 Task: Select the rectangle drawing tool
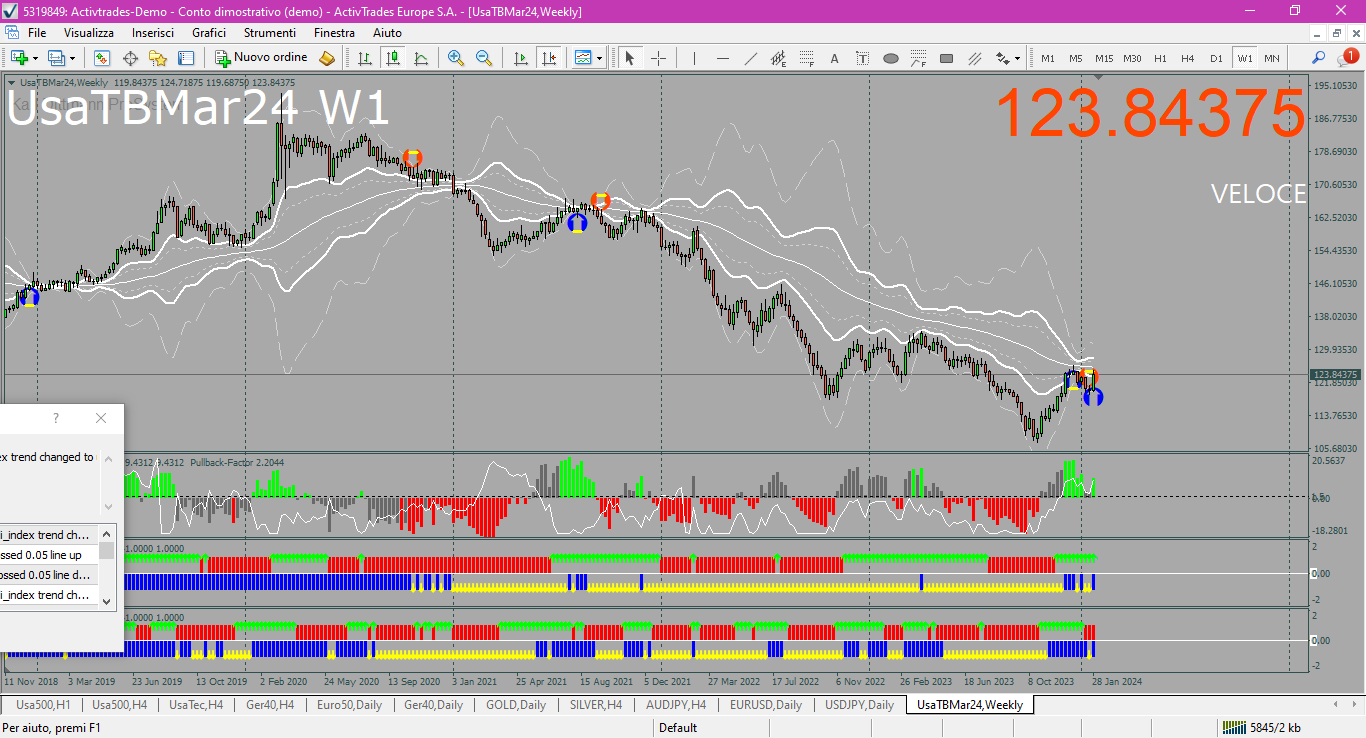(x=946, y=58)
